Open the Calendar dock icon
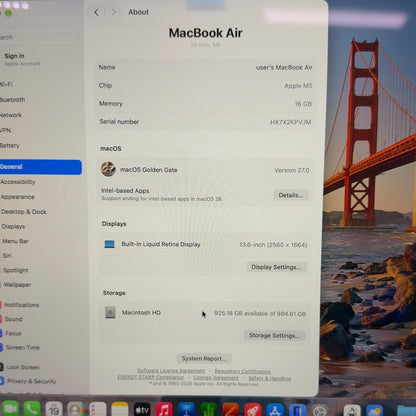The width and height of the screenshot is (416, 416). tap(54, 409)
